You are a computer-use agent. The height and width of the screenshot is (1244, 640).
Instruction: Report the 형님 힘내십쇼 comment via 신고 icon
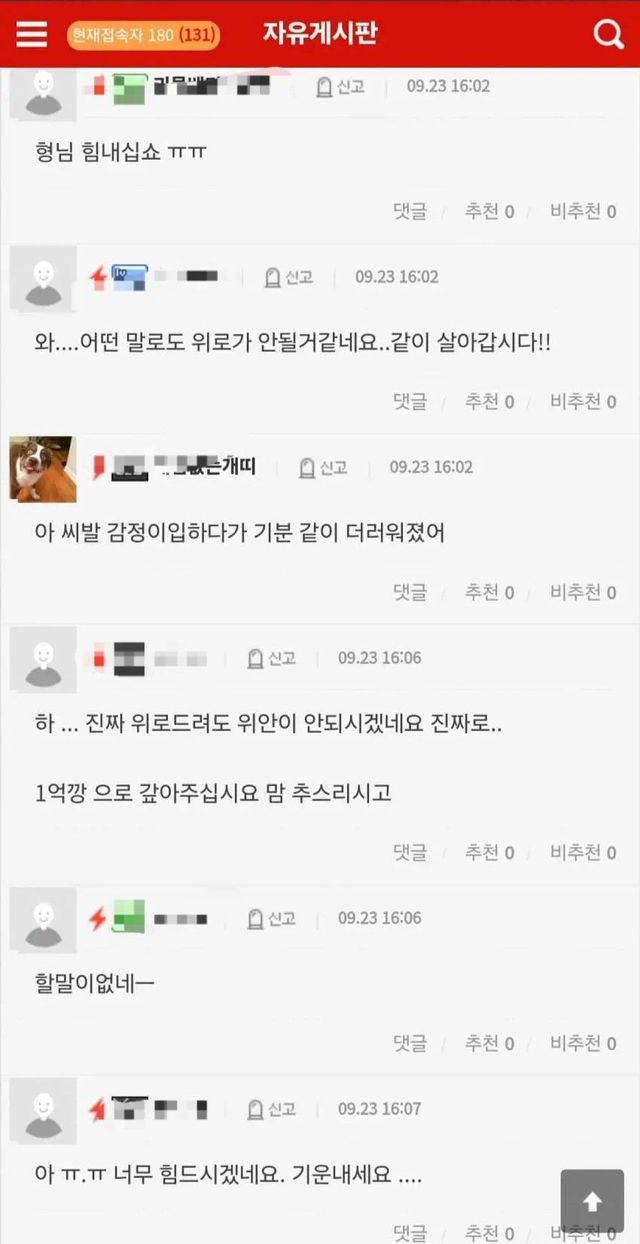(340, 86)
